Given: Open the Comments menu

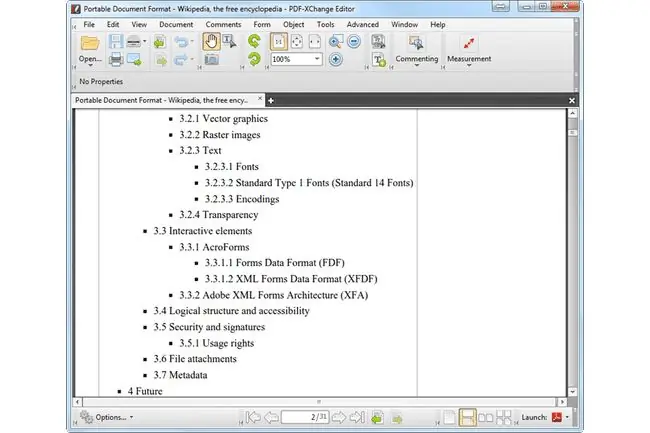Looking at the screenshot, I should pyautogui.click(x=223, y=24).
